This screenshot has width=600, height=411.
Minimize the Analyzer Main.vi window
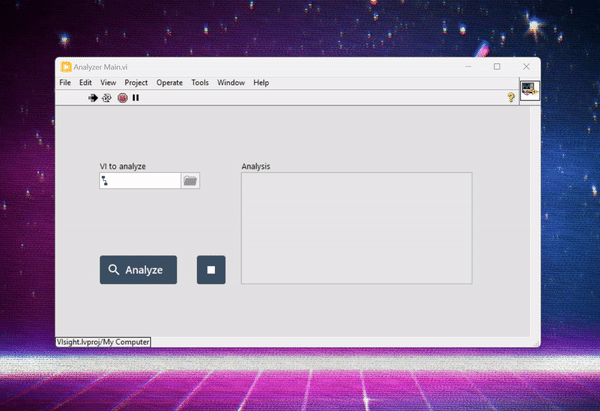468,67
